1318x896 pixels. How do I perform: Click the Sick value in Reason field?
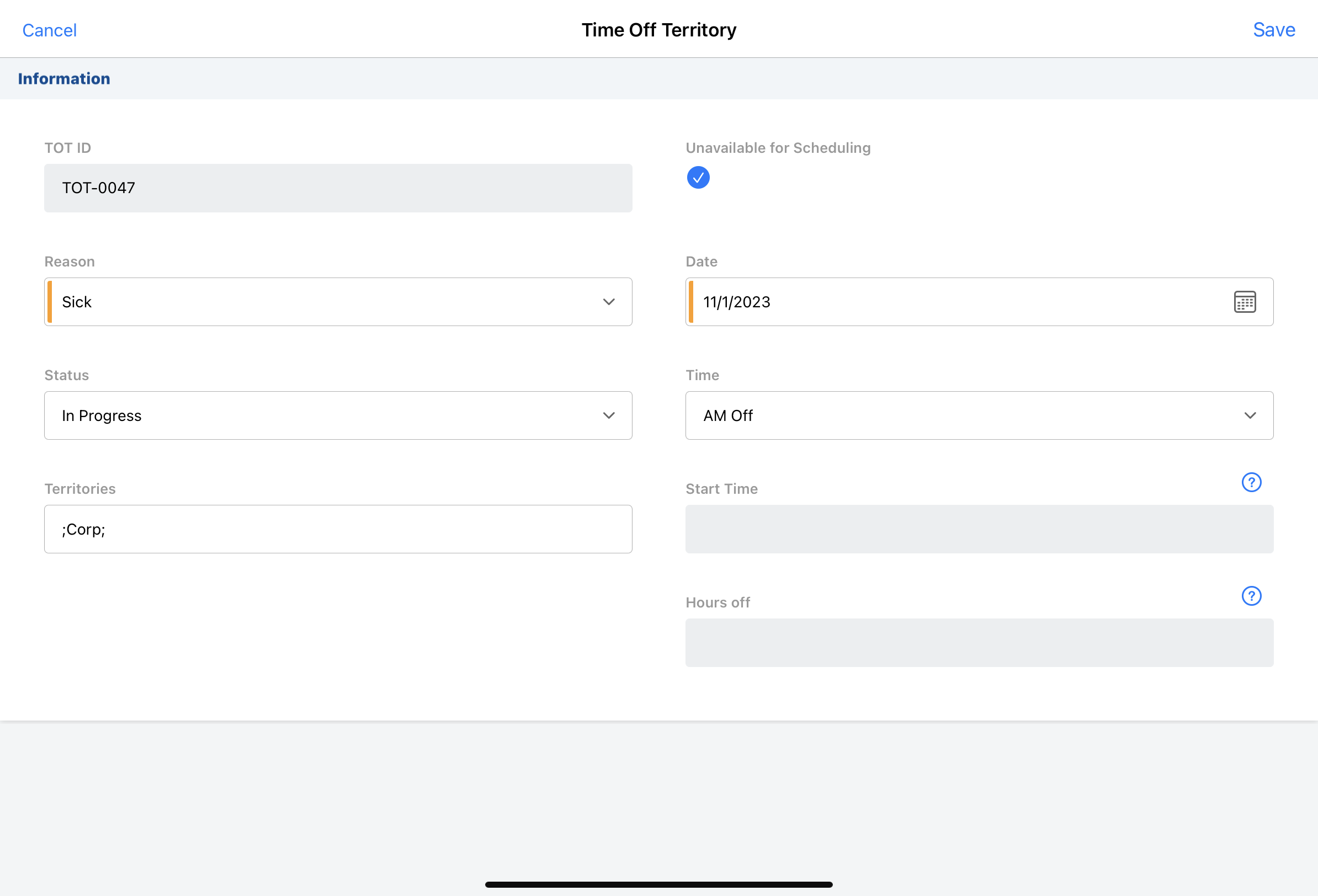[x=77, y=302]
